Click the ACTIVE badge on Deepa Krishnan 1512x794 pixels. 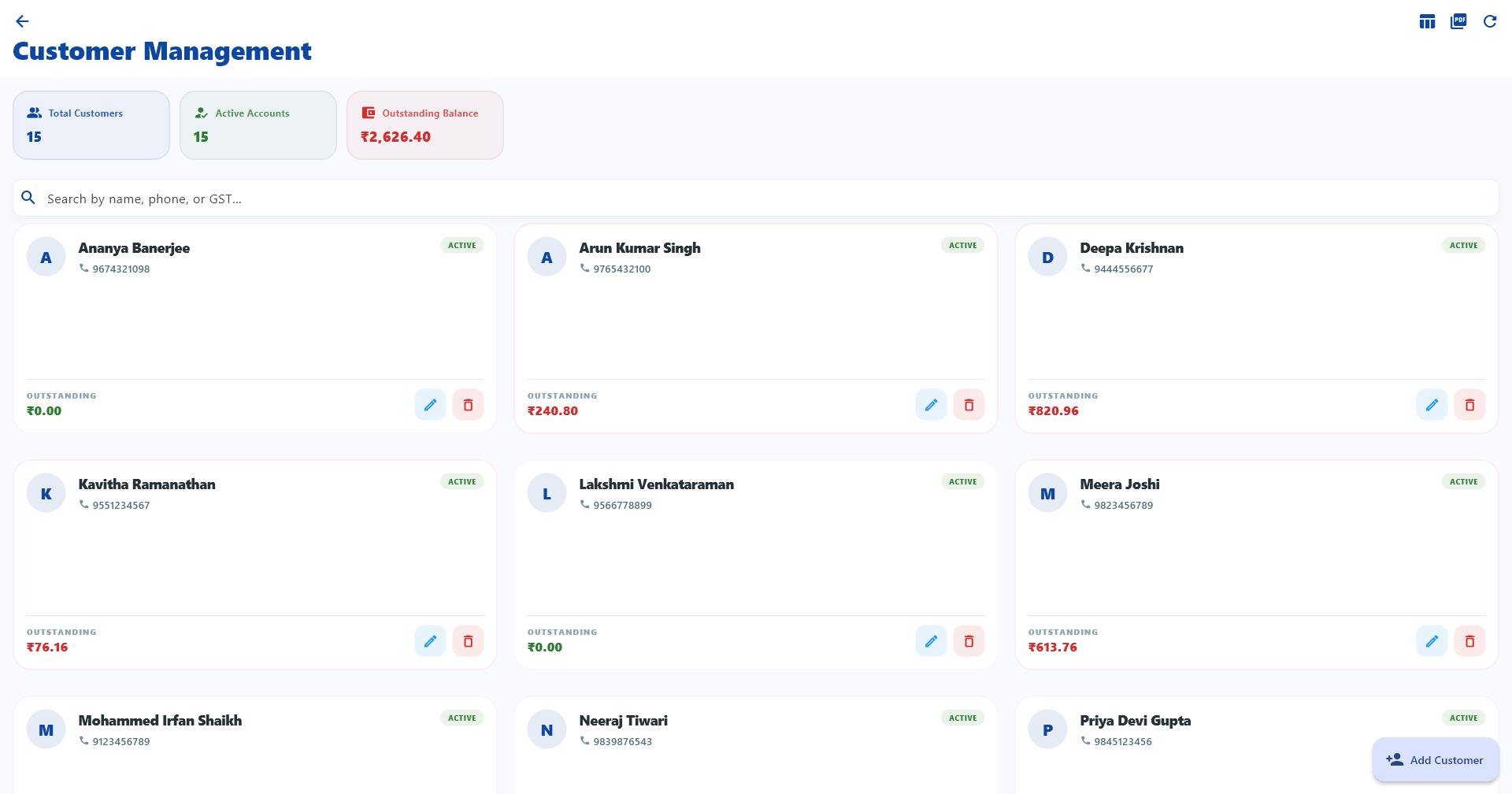[1464, 246]
